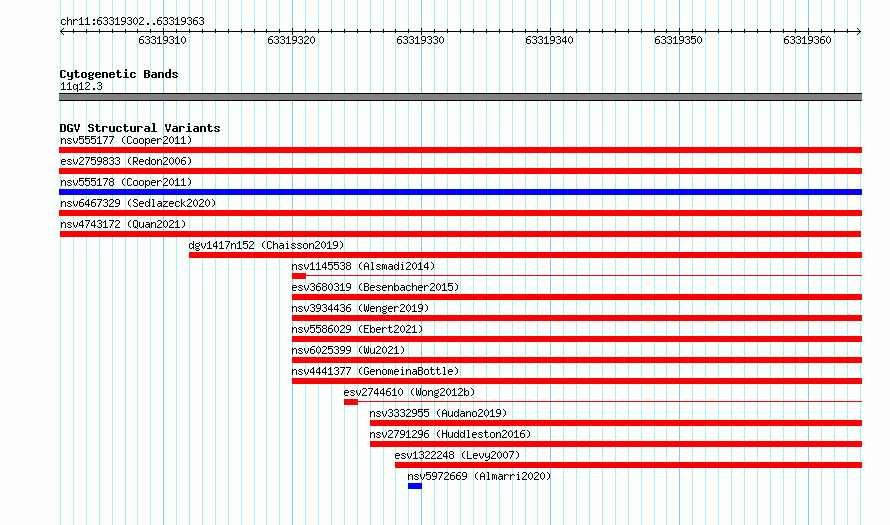
Task: Click the esv1322248 (Levy2007) label
Action: coord(457,455)
